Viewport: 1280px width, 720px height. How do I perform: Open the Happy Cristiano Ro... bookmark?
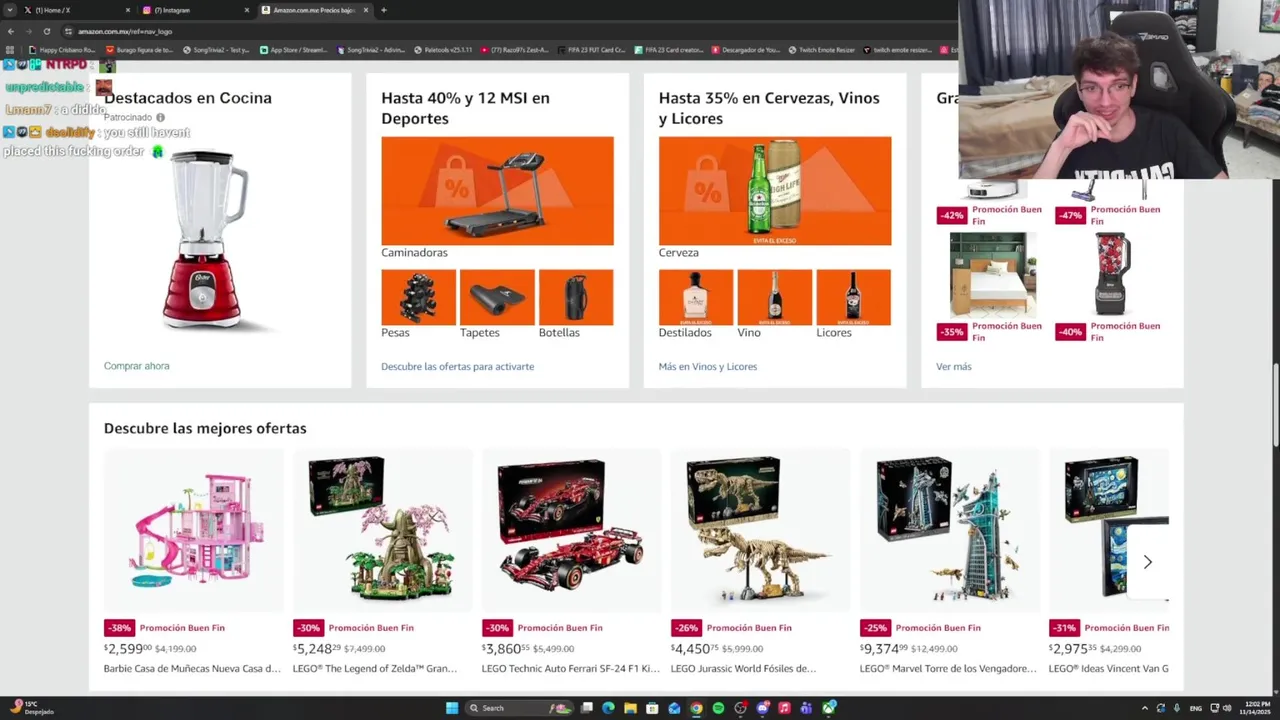click(62, 50)
